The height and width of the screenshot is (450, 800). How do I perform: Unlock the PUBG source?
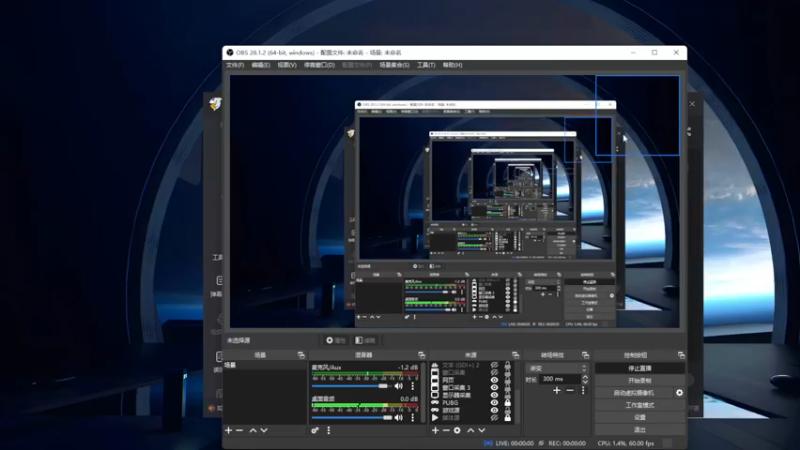(508, 403)
